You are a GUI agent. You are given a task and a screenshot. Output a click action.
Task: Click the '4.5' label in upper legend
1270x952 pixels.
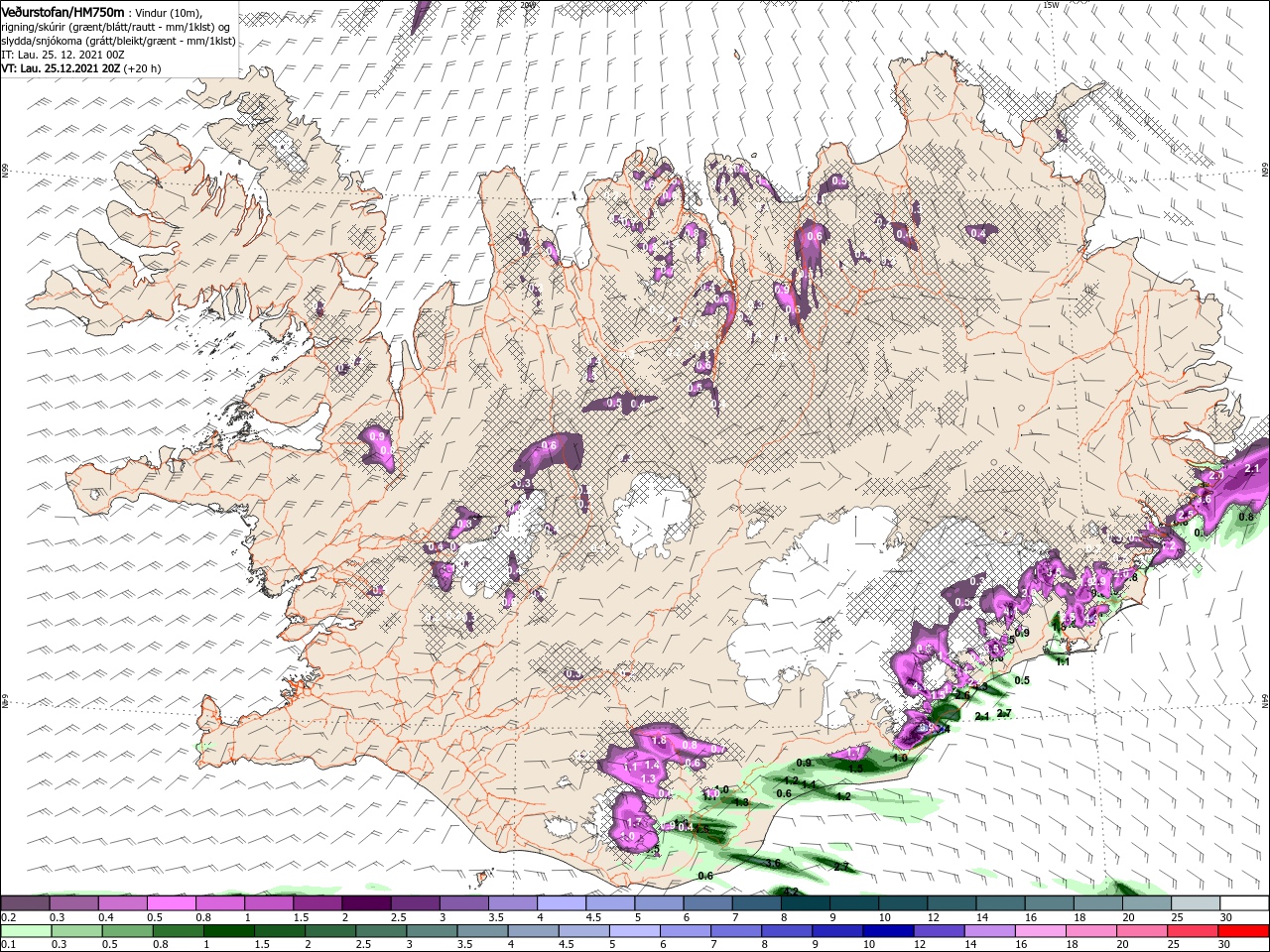(593, 917)
